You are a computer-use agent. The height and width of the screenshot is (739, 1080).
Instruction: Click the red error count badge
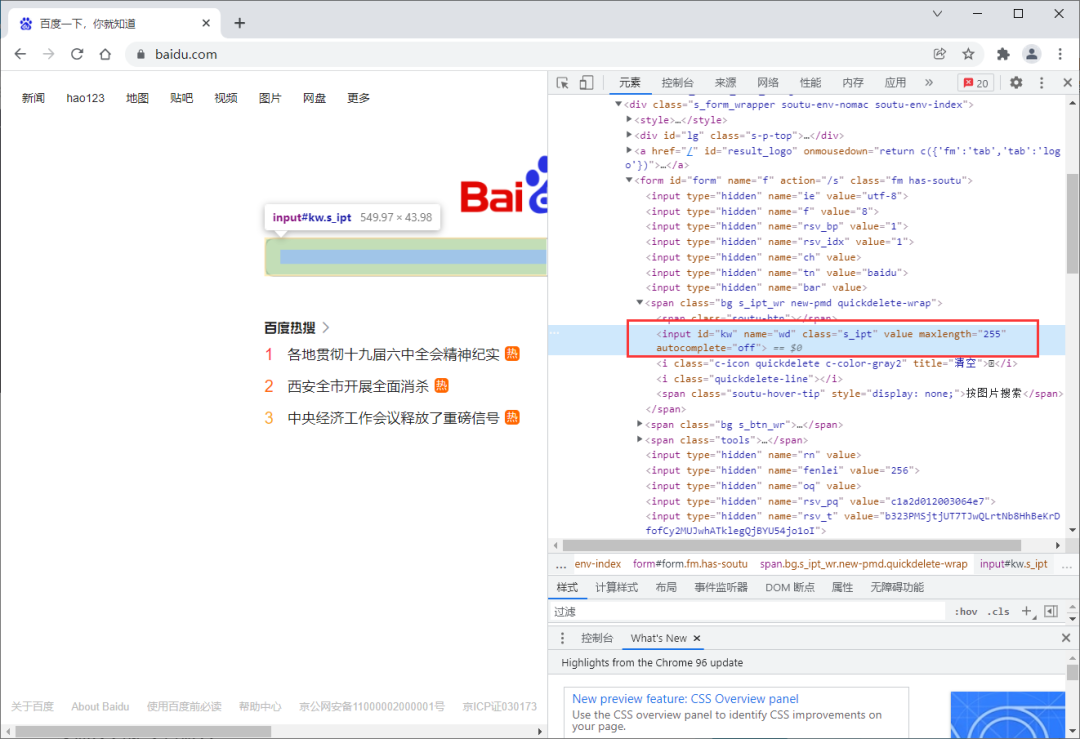(x=975, y=83)
